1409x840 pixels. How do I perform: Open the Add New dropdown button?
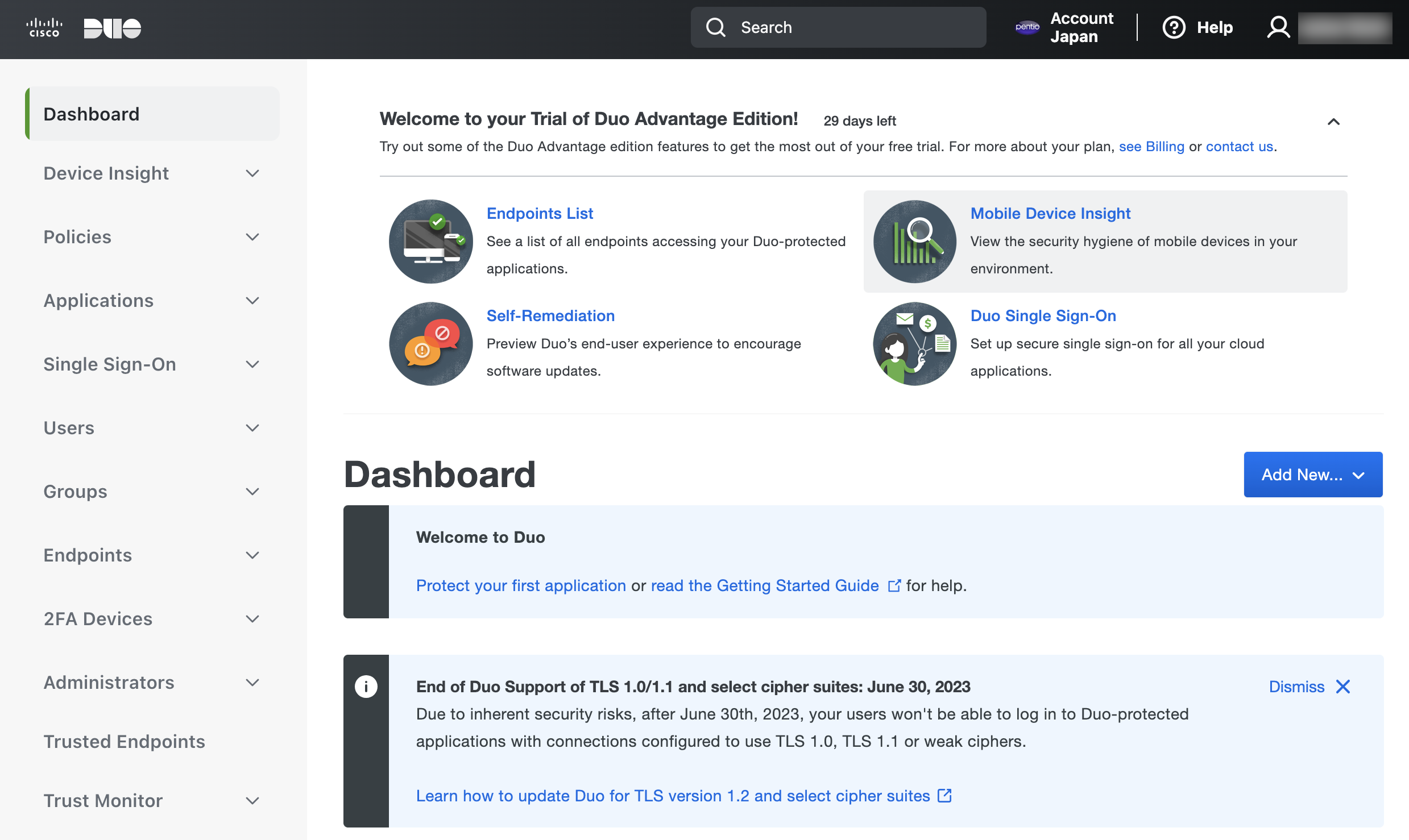[1313, 475]
